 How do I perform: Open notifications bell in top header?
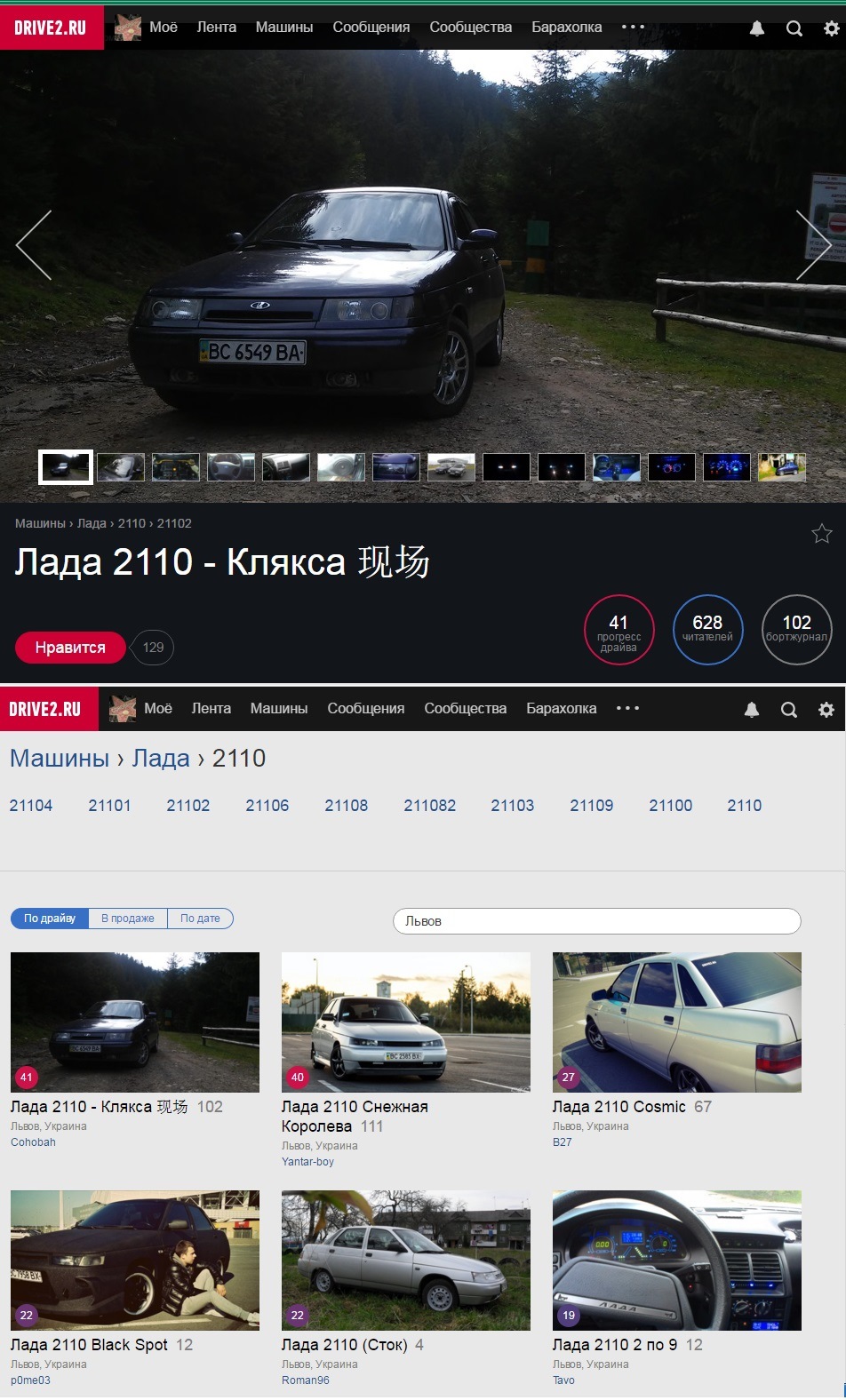pos(756,28)
